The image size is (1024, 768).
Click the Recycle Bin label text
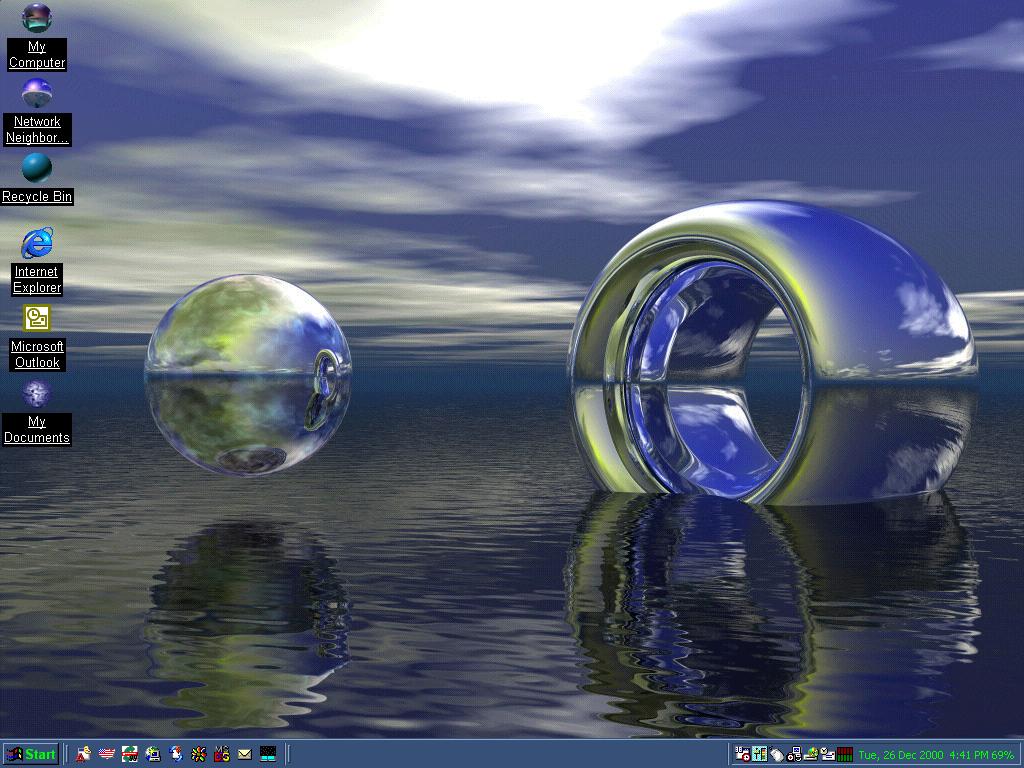37,197
